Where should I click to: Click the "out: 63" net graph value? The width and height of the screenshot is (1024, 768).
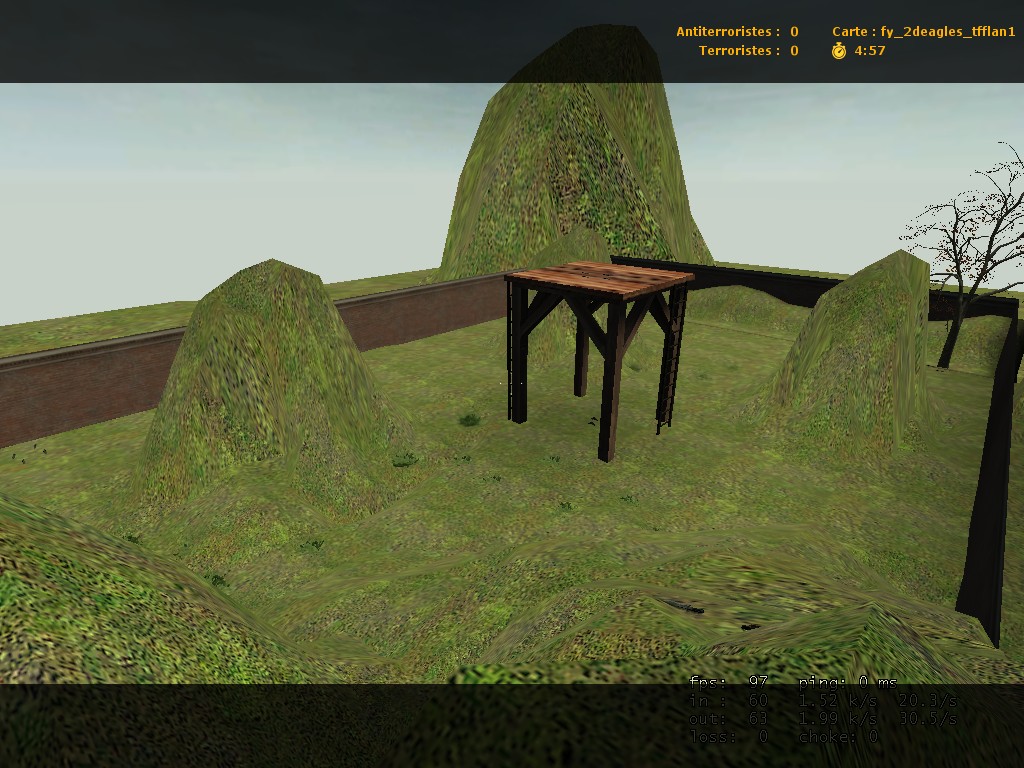728,719
